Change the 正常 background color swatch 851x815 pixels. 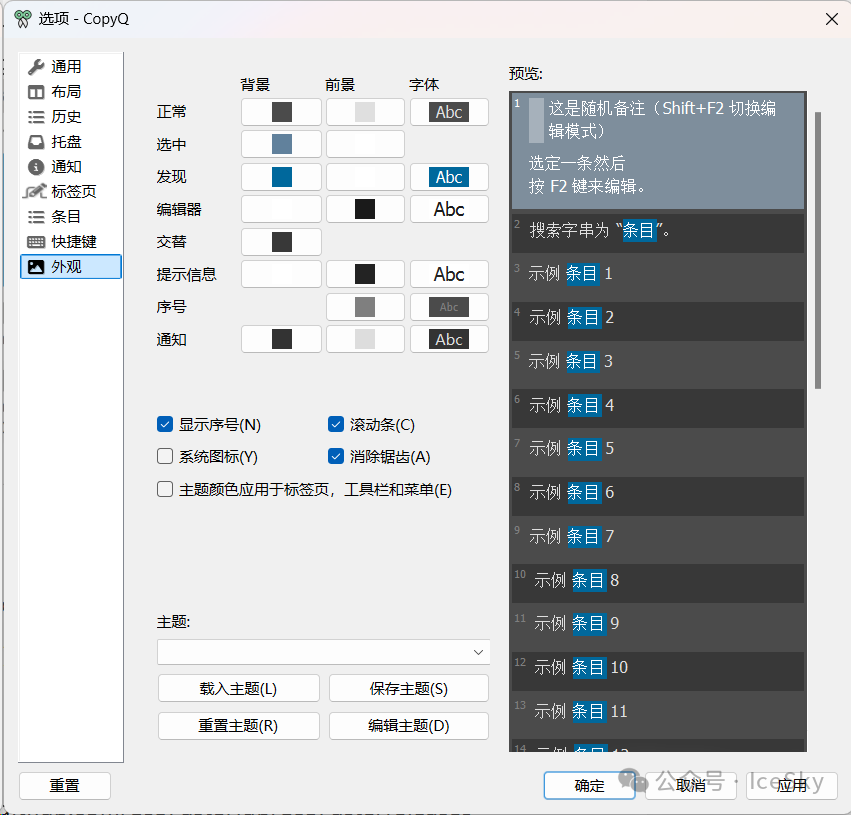[x=282, y=112]
